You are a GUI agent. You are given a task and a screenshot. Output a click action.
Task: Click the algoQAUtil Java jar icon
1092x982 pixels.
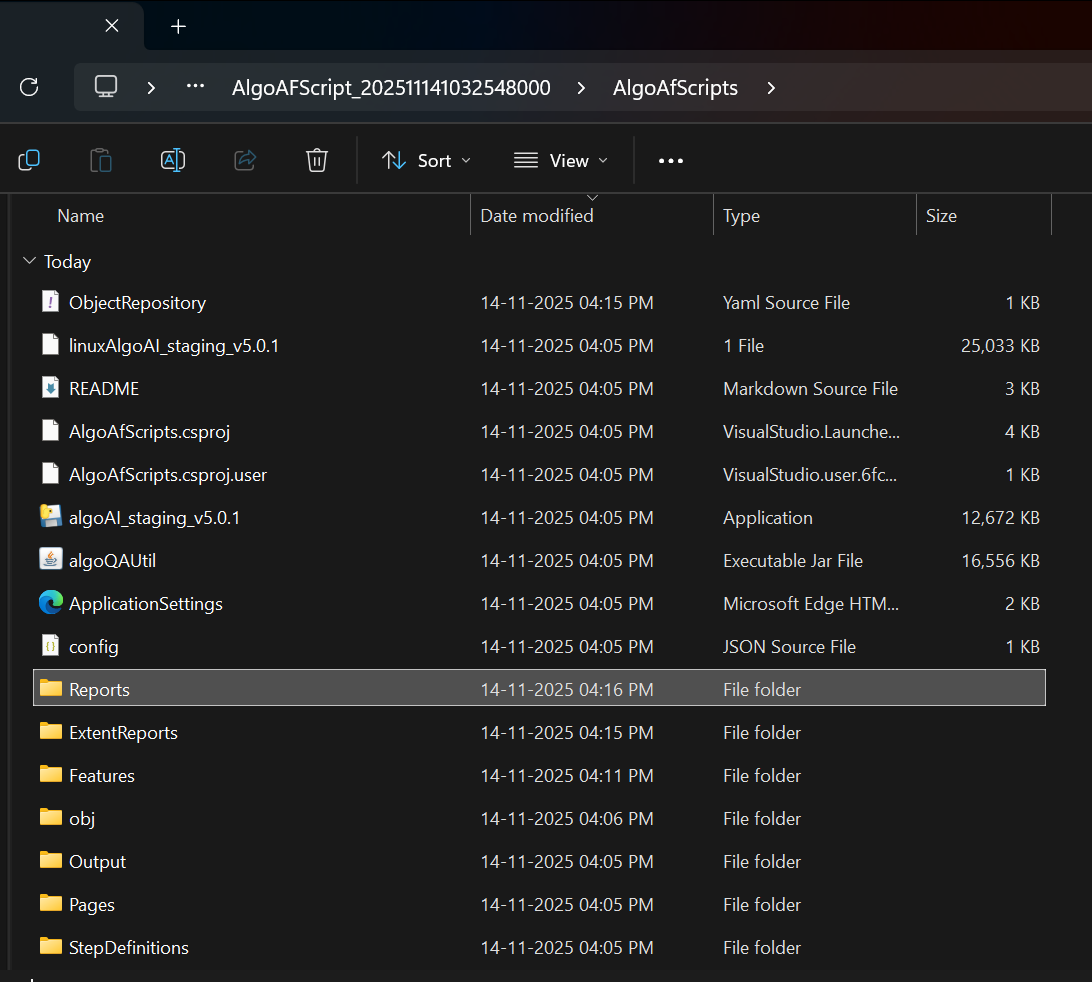tap(51, 560)
